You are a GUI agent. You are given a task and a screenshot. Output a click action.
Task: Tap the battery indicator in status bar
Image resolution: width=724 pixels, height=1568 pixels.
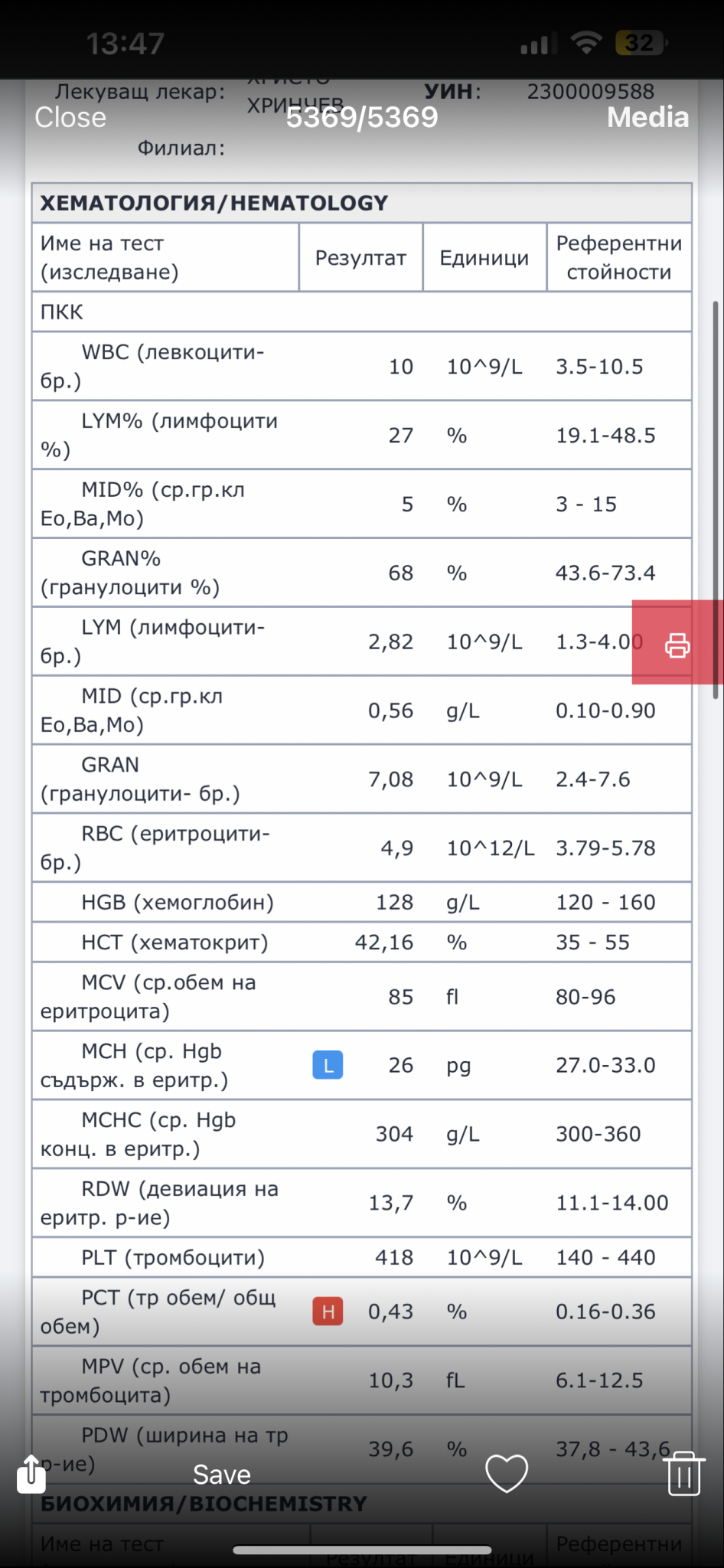(x=641, y=43)
